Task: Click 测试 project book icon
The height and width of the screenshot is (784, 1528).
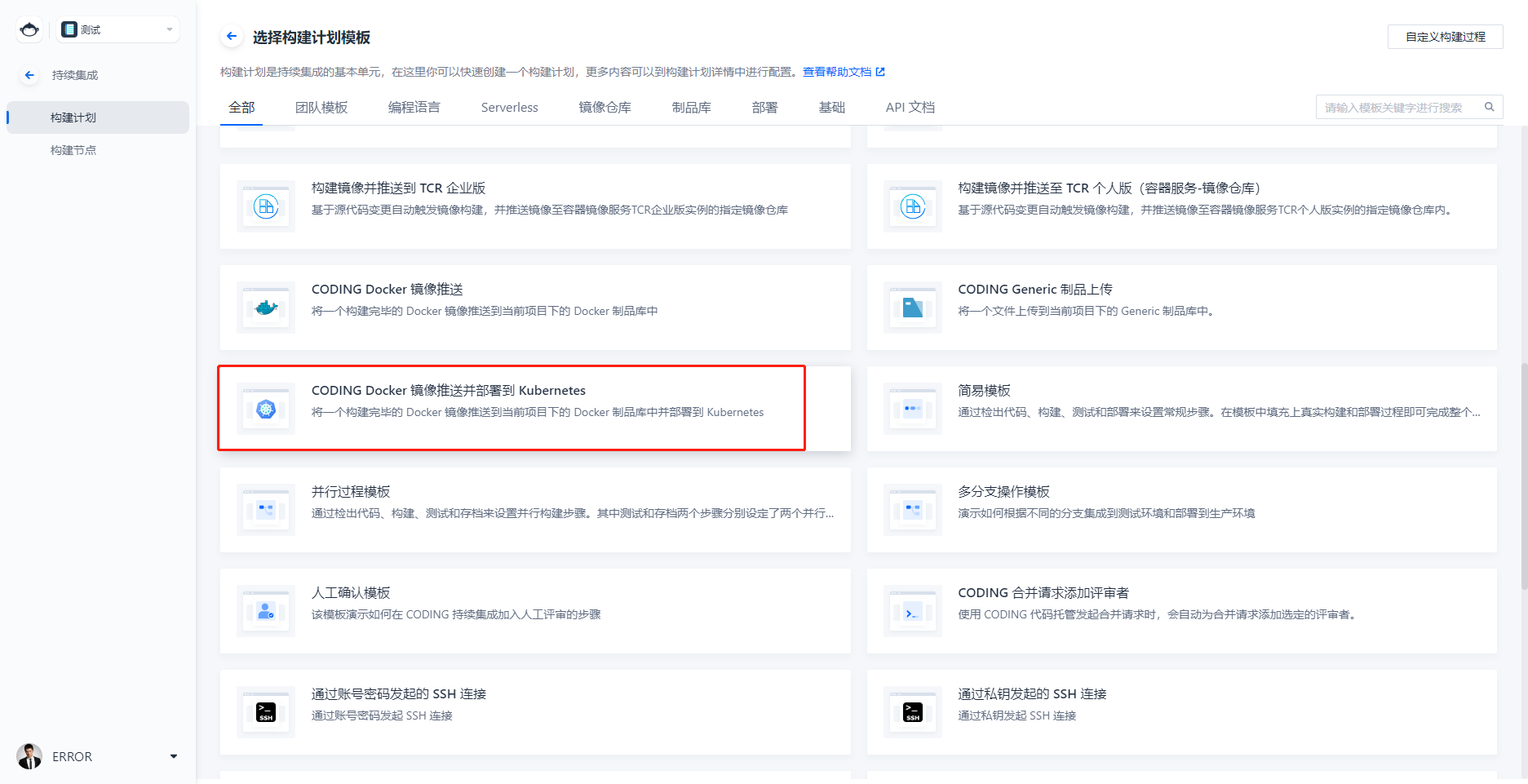Action: pos(69,29)
